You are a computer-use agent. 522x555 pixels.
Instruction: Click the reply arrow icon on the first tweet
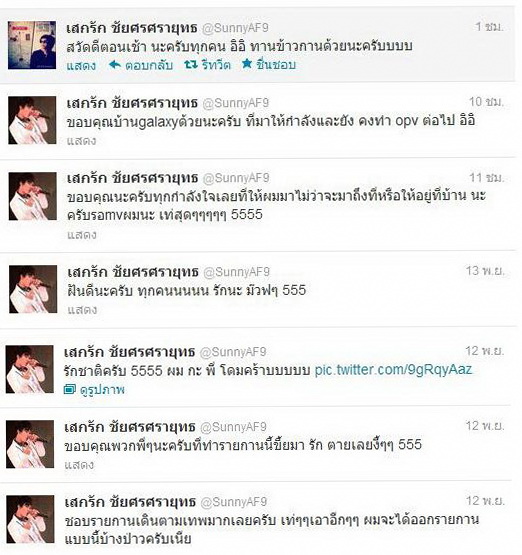point(115,64)
